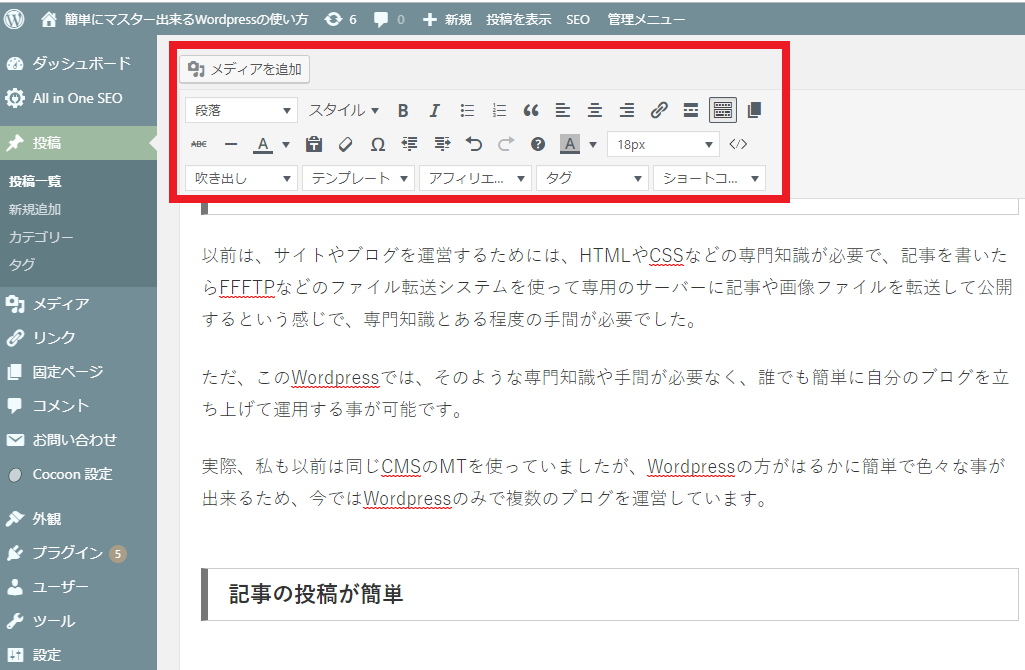Open お問い合わせ in sidebar
The width and height of the screenshot is (1025, 670).
click(78, 440)
